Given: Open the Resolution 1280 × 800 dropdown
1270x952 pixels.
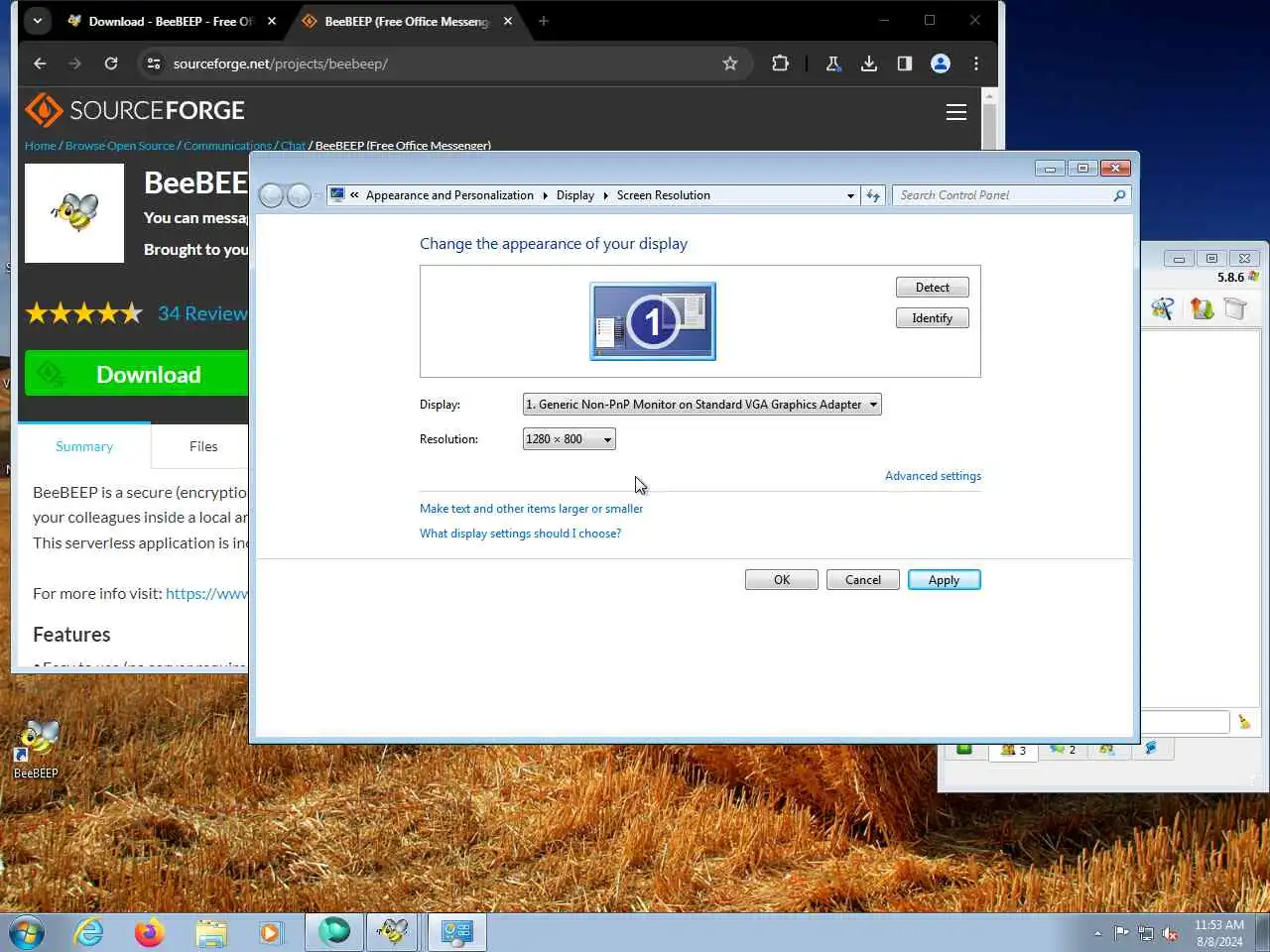Looking at the screenshot, I should pyautogui.click(x=570, y=439).
